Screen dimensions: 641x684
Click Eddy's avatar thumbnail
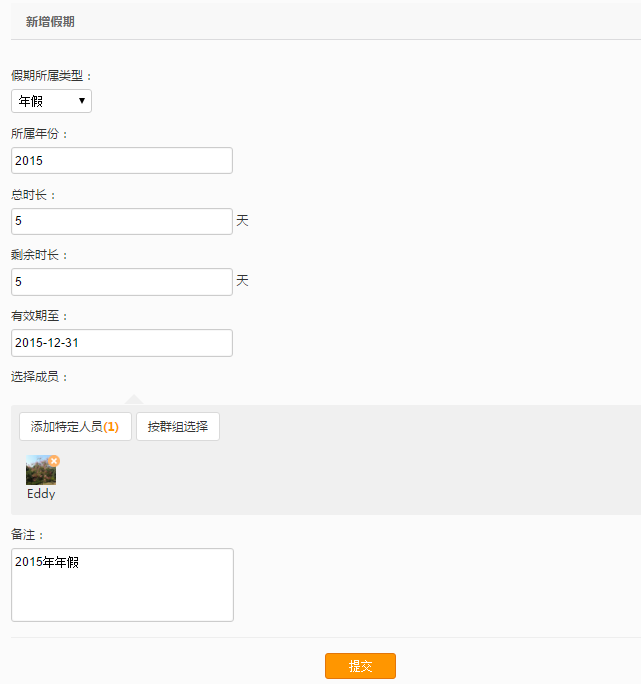[41, 470]
